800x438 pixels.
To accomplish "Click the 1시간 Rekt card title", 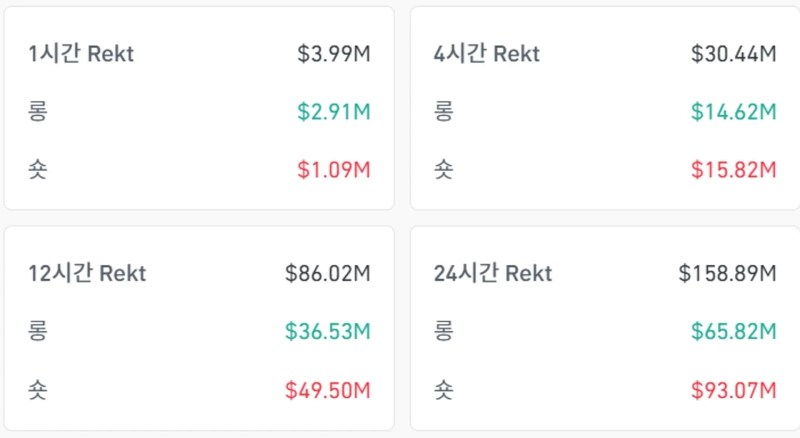I will [x=81, y=54].
